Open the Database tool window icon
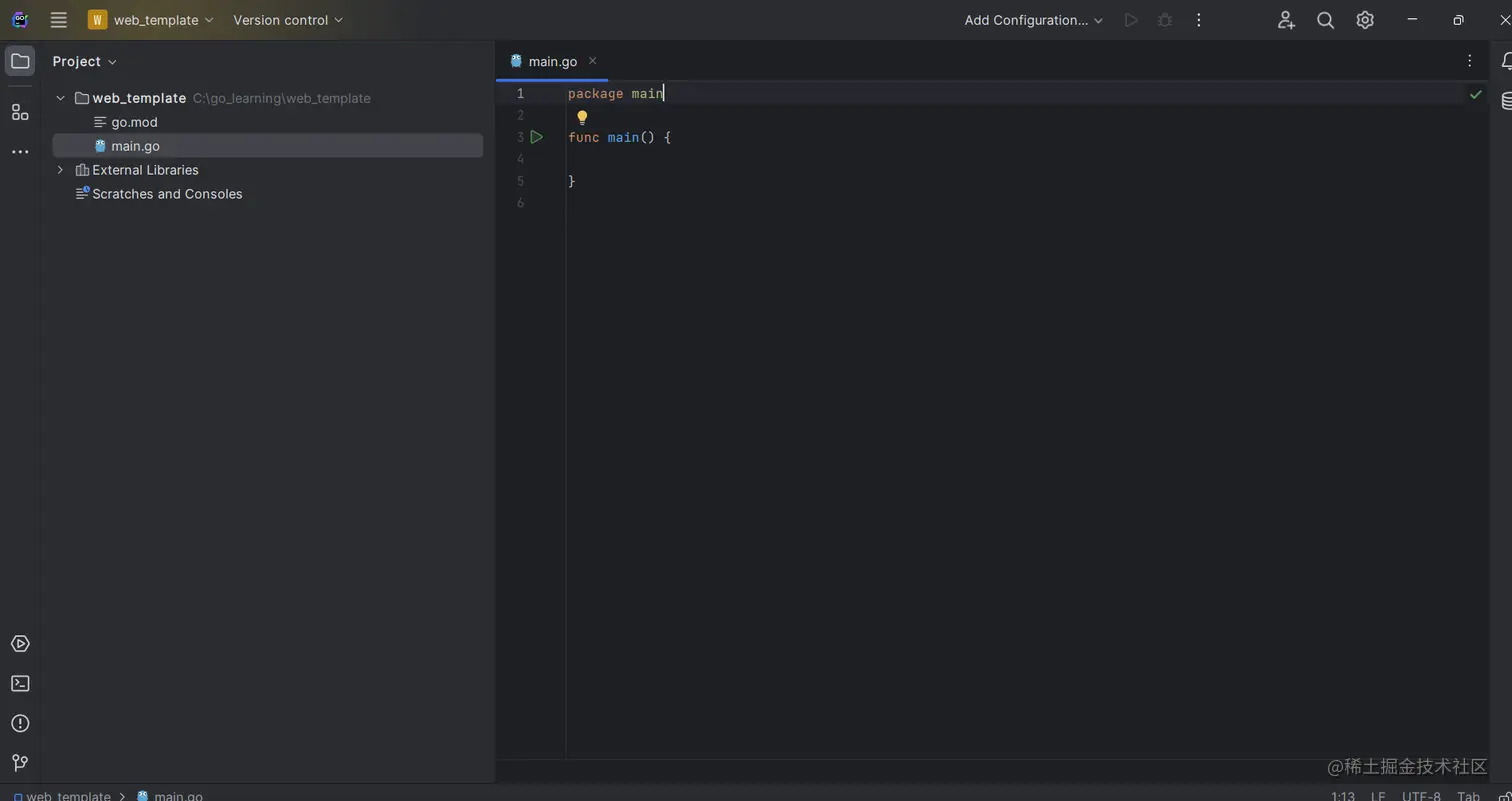 [x=1506, y=101]
